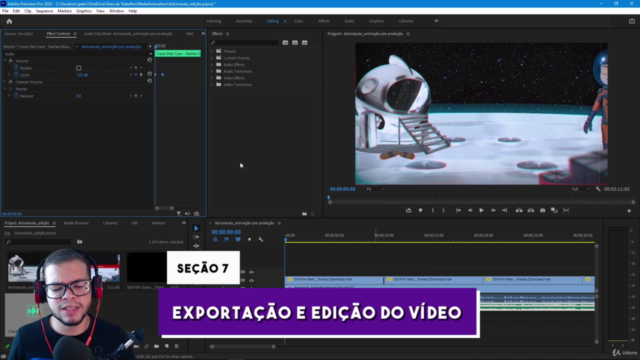
Task: Click the YUV effects filter icon
Action: 304,42
